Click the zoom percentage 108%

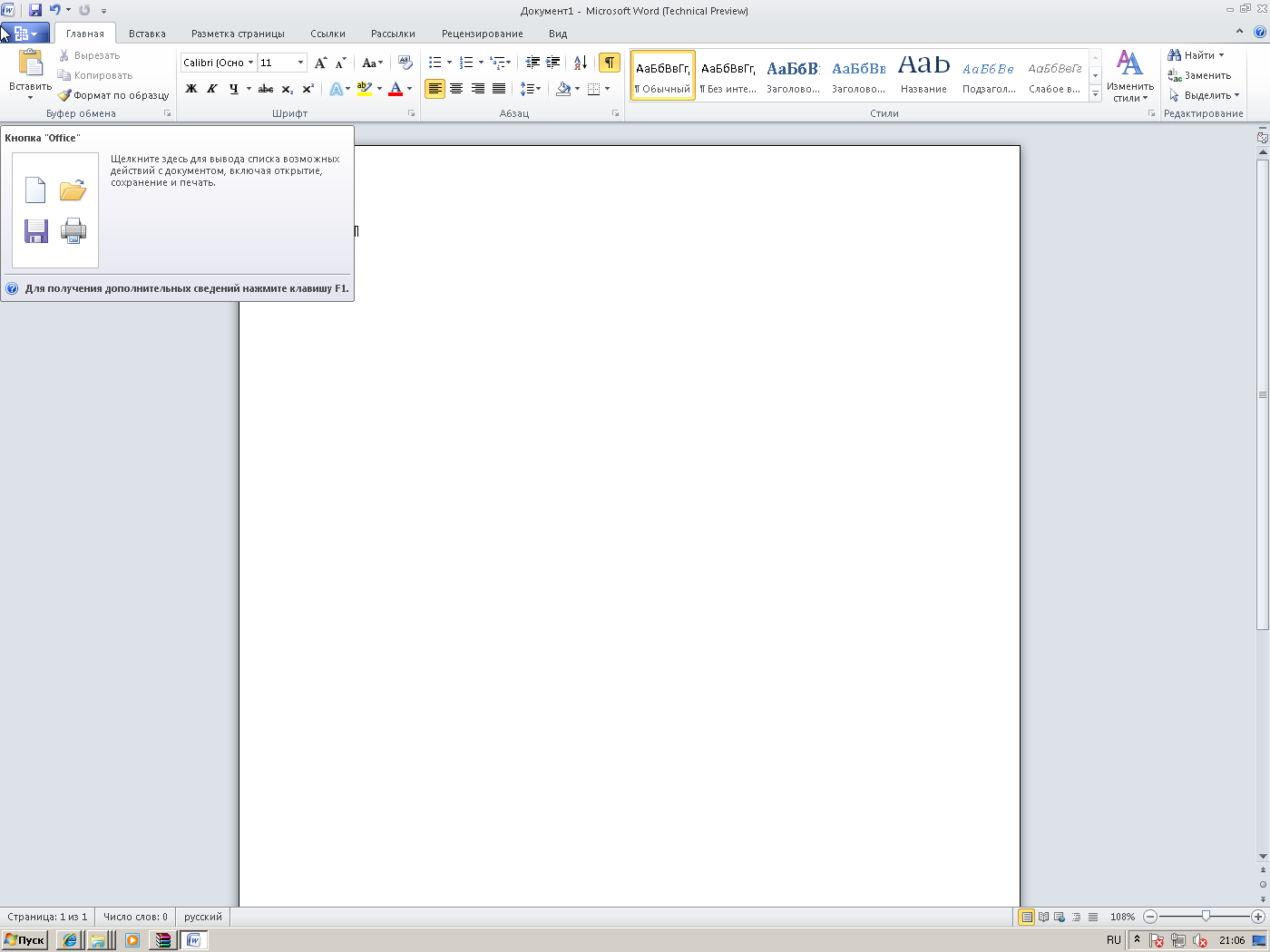pyautogui.click(x=1122, y=917)
